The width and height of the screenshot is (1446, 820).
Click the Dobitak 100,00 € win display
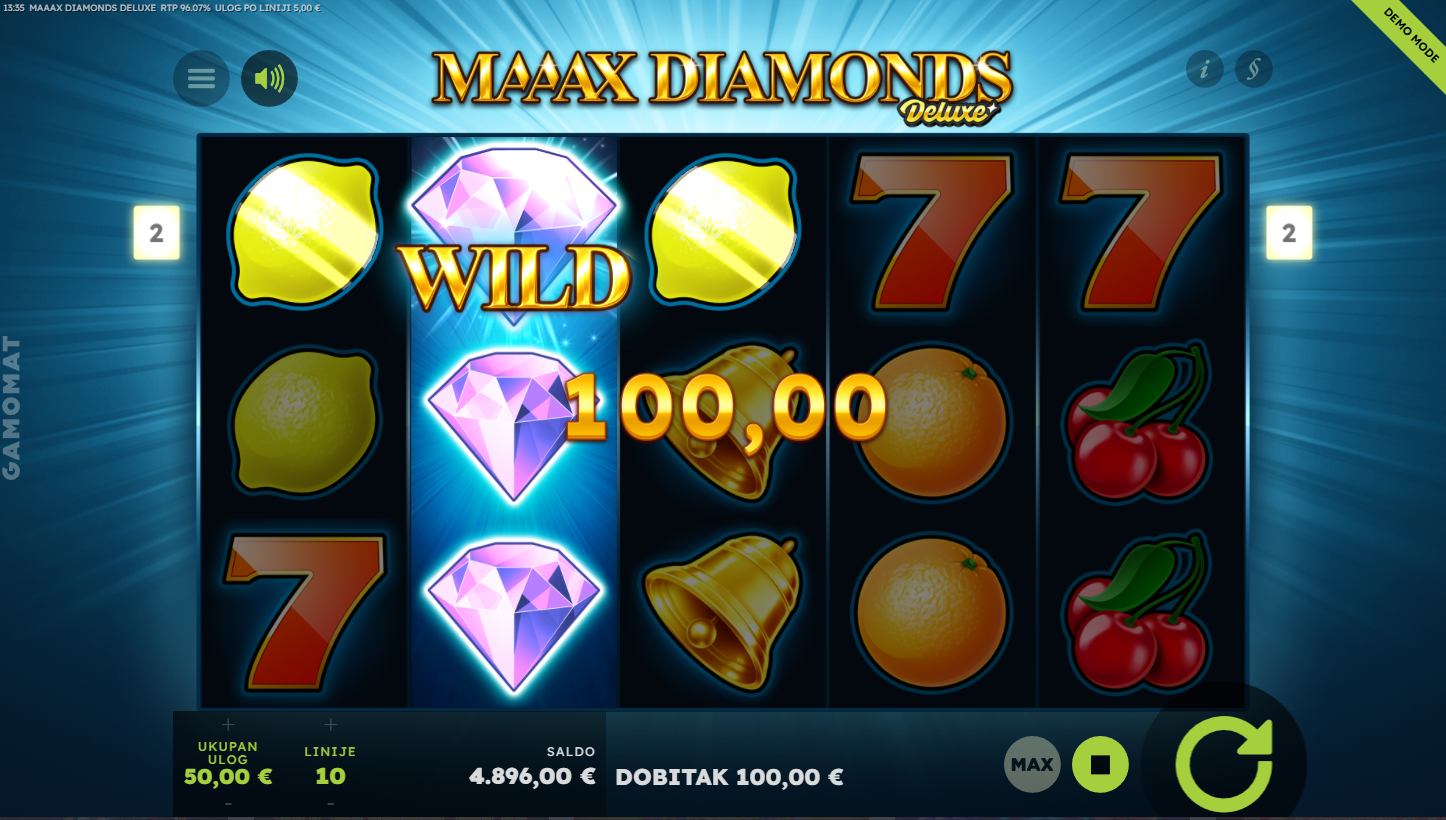click(x=729, y=777)
